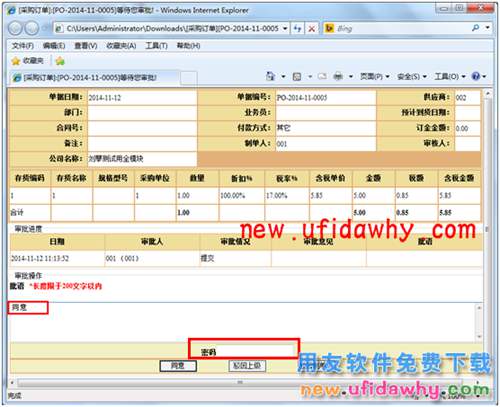The image size is (500, 407).
Task: Click the 单据日期 field showing 2014-11-12
Action: tap(142, 98)
